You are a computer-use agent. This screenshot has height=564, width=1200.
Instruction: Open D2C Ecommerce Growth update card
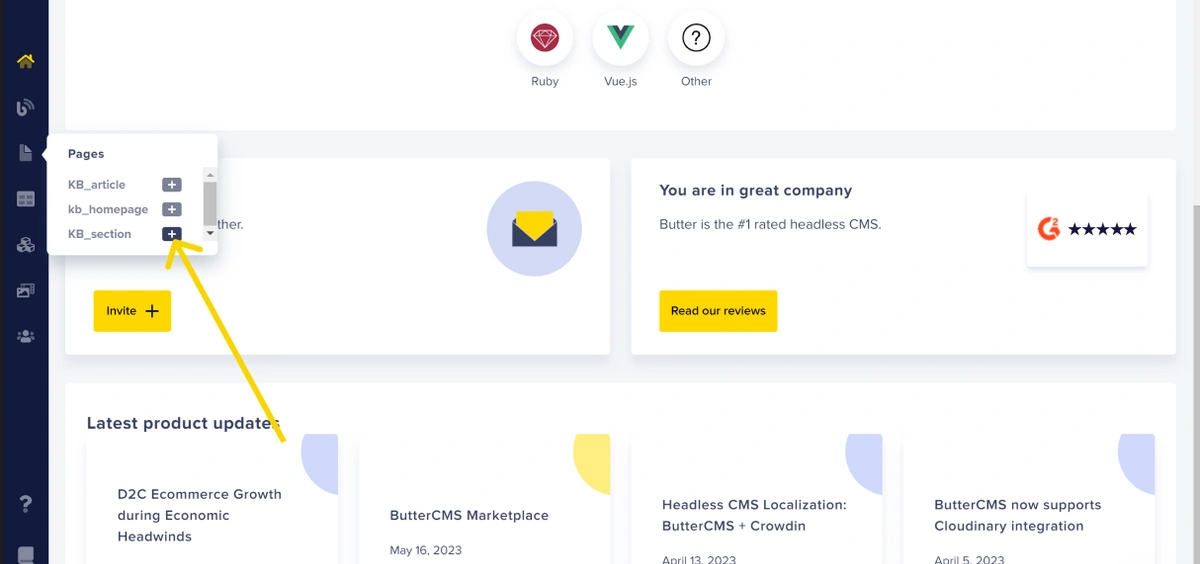pyautogui.click(x=212, y=499)
